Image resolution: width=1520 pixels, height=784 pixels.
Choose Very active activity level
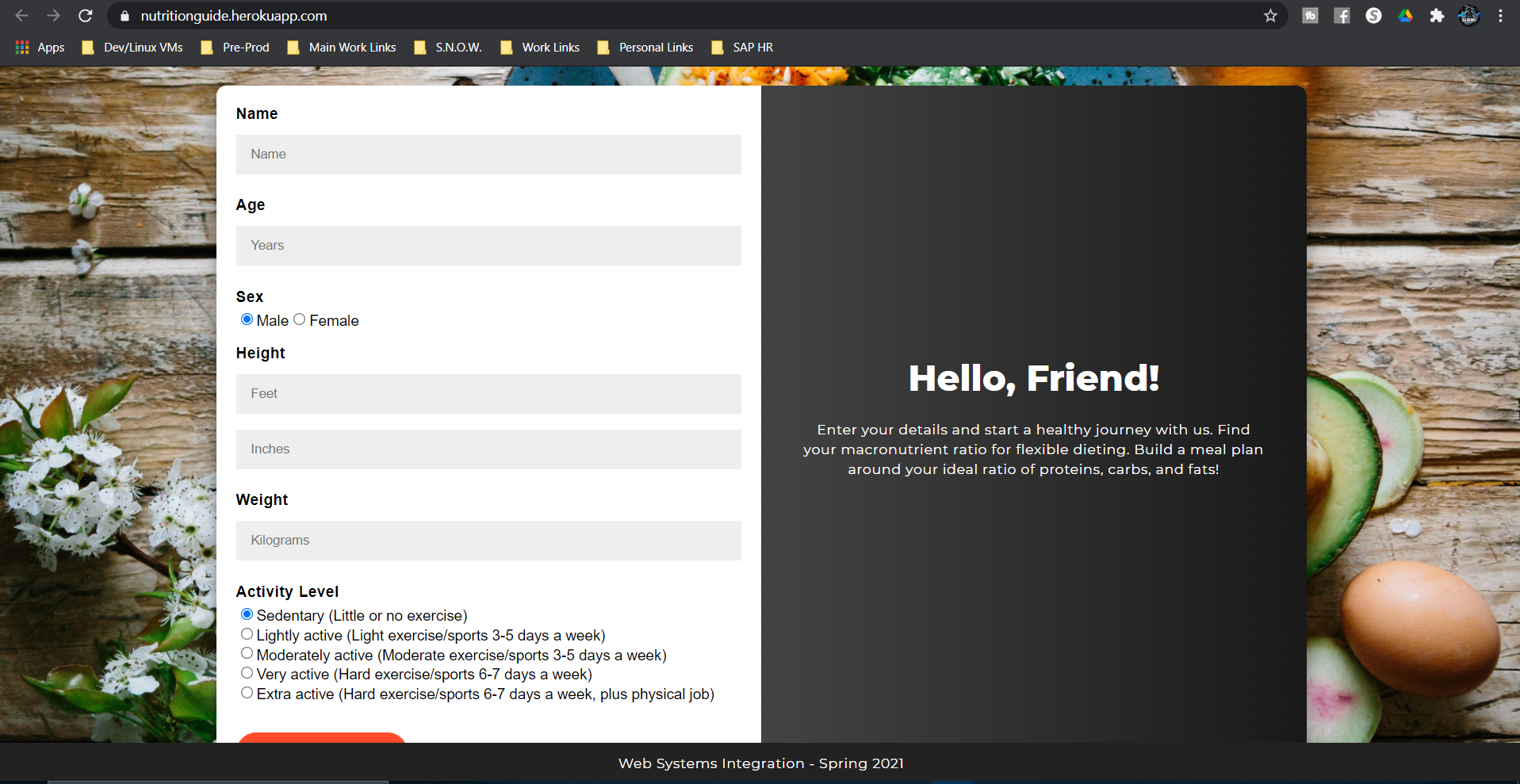click(x=247, y=673)
